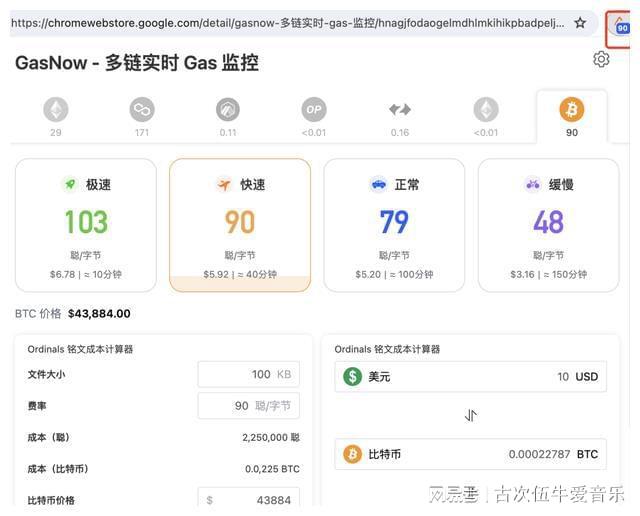Image resolution: width=640 pixels, height=516 pixels.
Task: Click the swap arrows between USD and BTC
Action: coord(471,416)
